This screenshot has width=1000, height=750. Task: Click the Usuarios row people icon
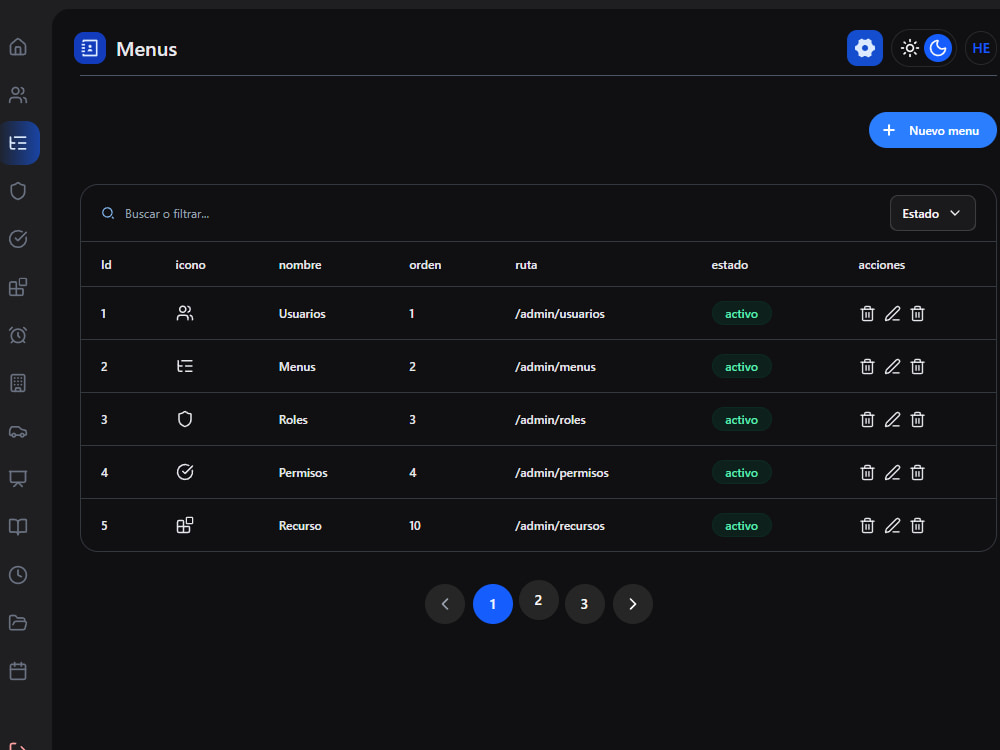pos(185,313)
